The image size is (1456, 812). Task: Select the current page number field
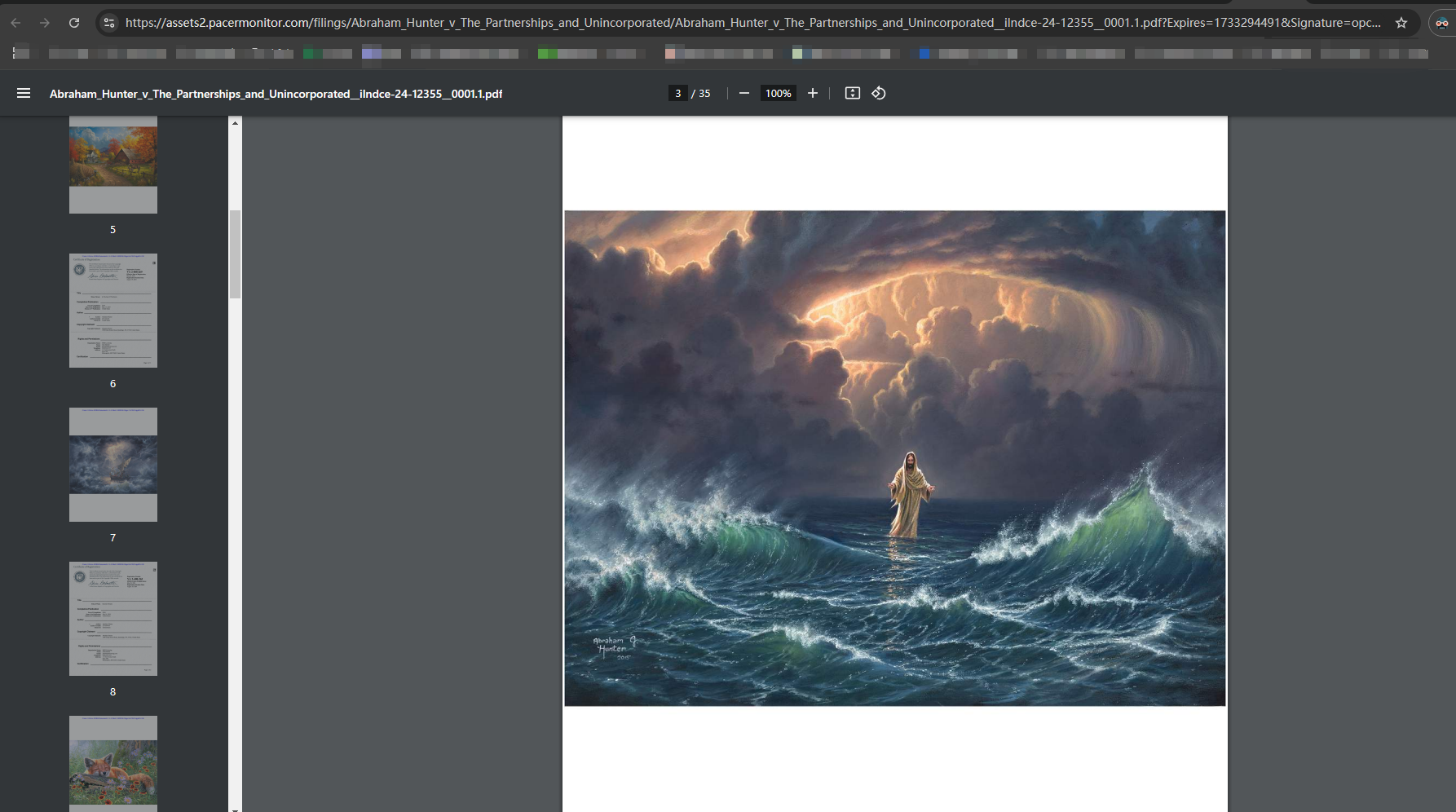tap(677, 94)
